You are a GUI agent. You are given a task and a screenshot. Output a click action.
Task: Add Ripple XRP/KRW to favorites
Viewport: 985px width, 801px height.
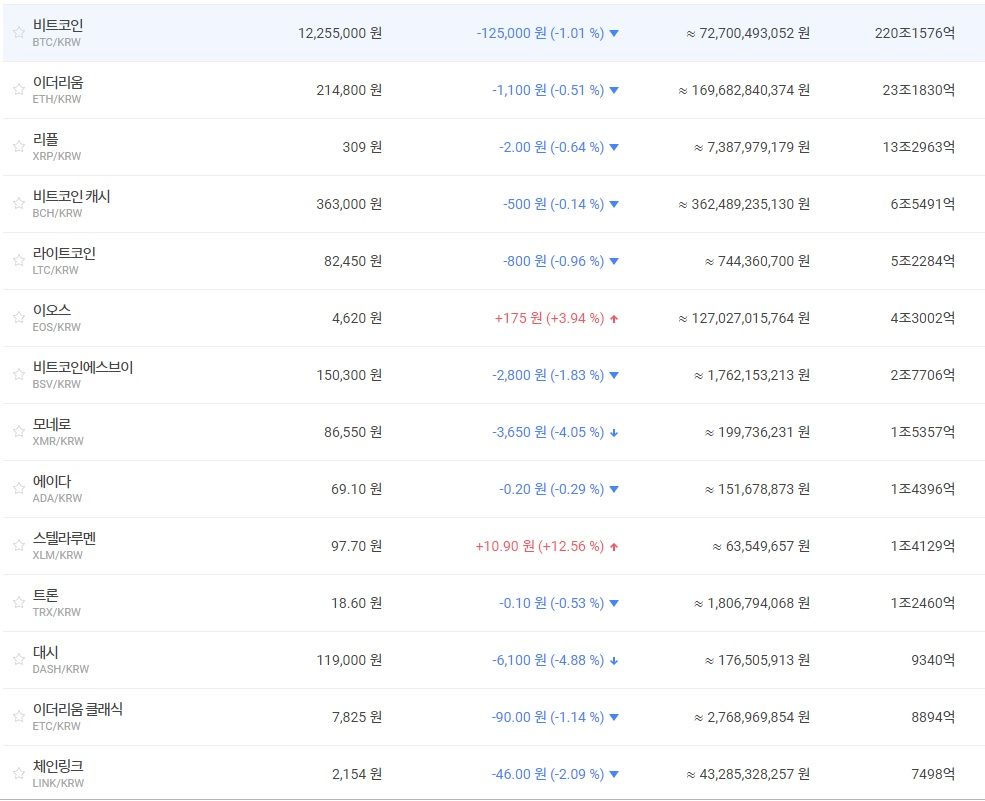click(18, 146)
